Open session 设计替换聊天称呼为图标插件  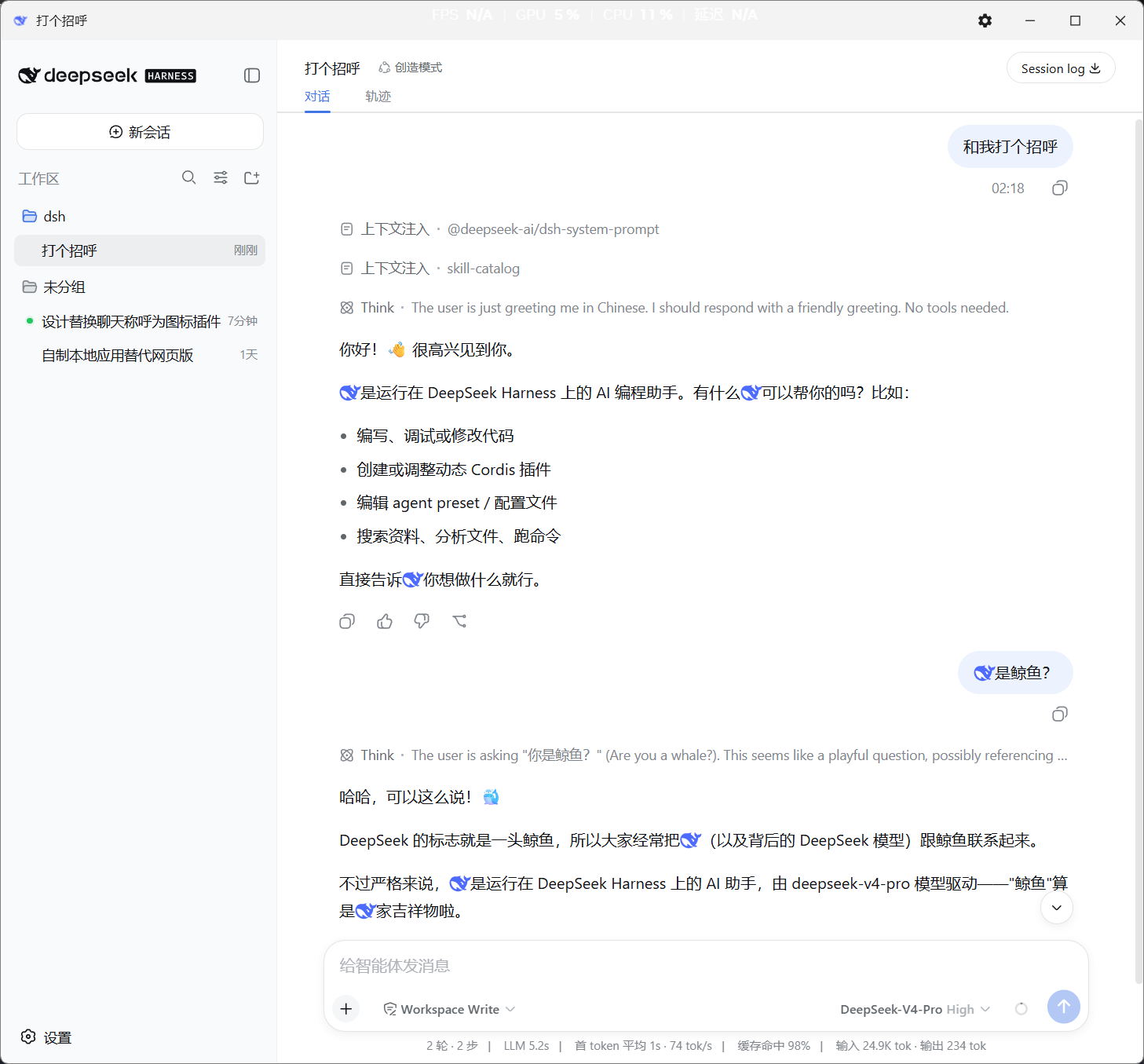[x=140, y=321]
